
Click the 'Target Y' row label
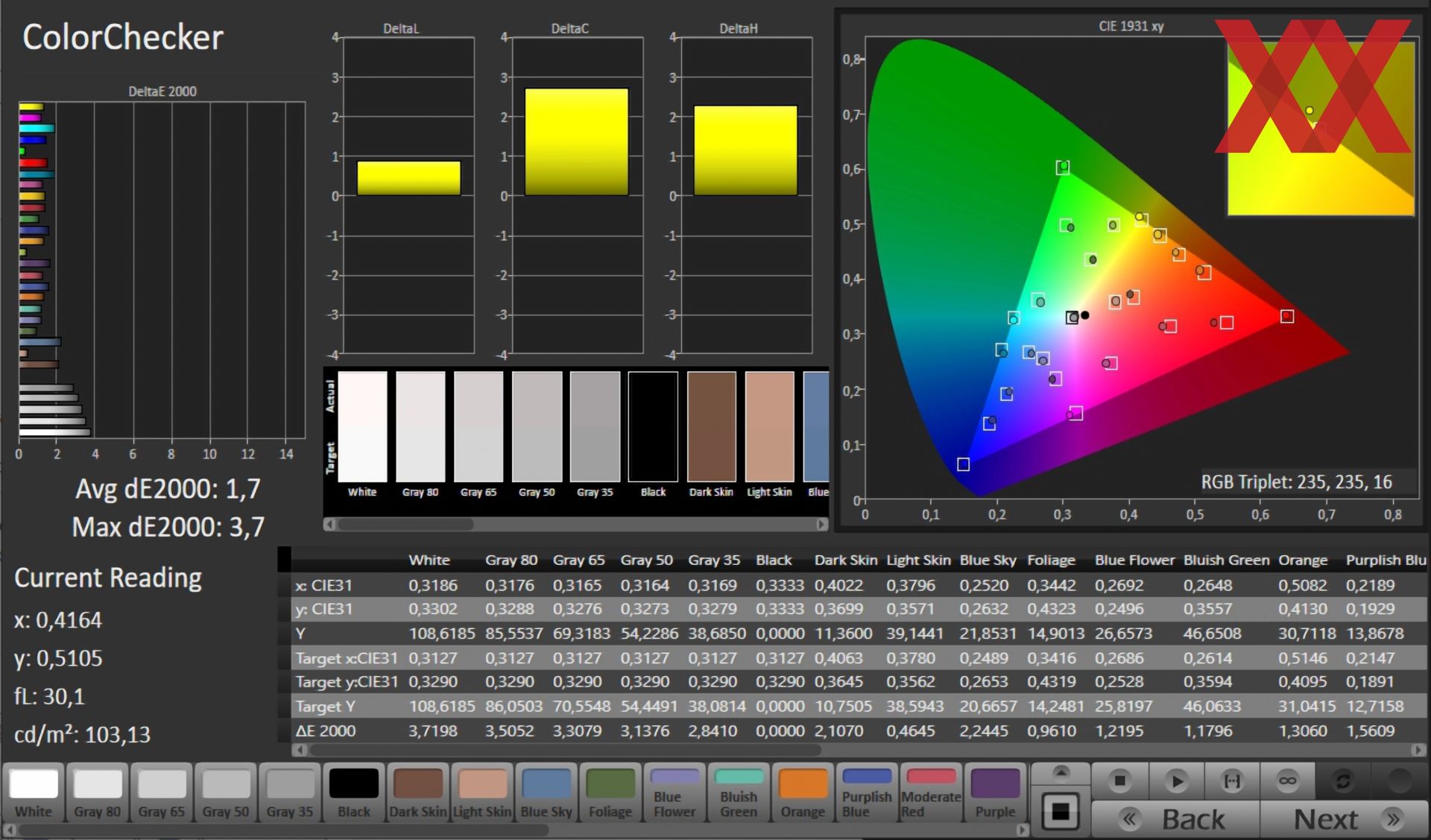(x=326, y=706)
